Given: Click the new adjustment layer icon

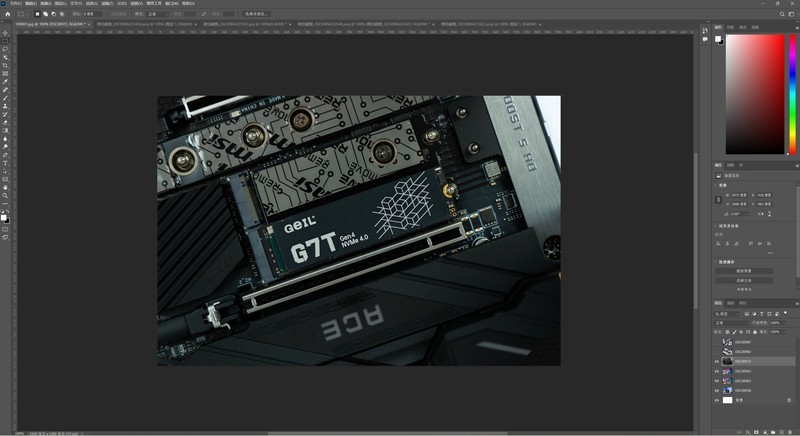Looking at the screenshot, I should point(765,432).
